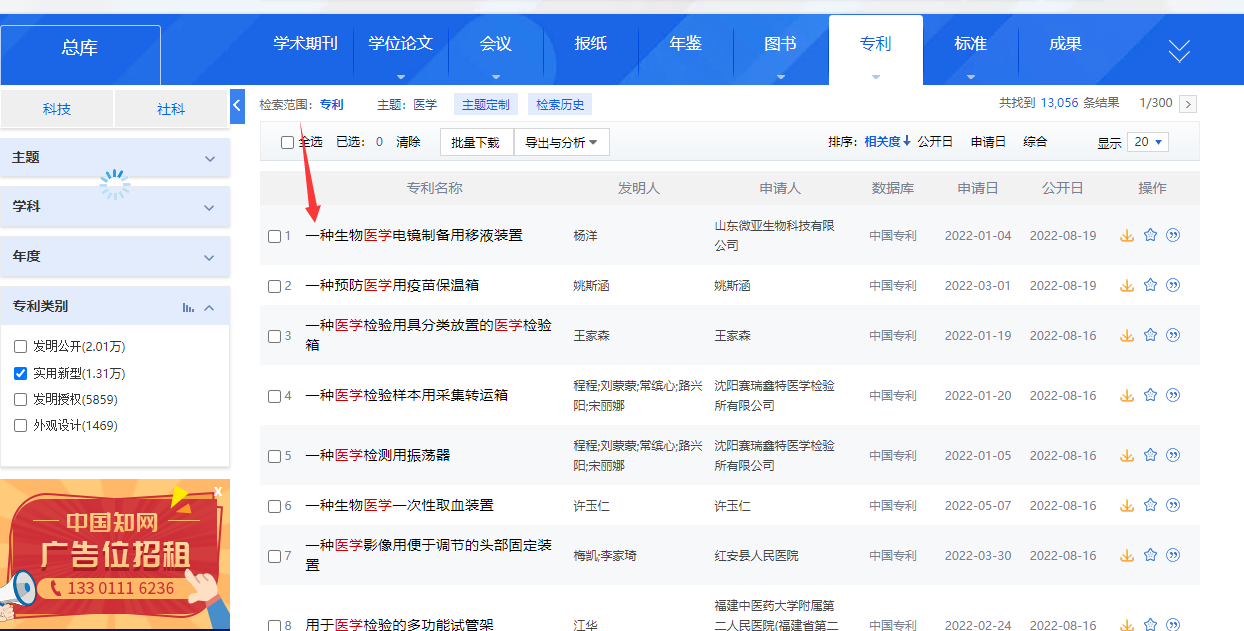Click favorite star icon in row 2
The width and height of the screenshot is (1244, 631).
(1150, 285)
